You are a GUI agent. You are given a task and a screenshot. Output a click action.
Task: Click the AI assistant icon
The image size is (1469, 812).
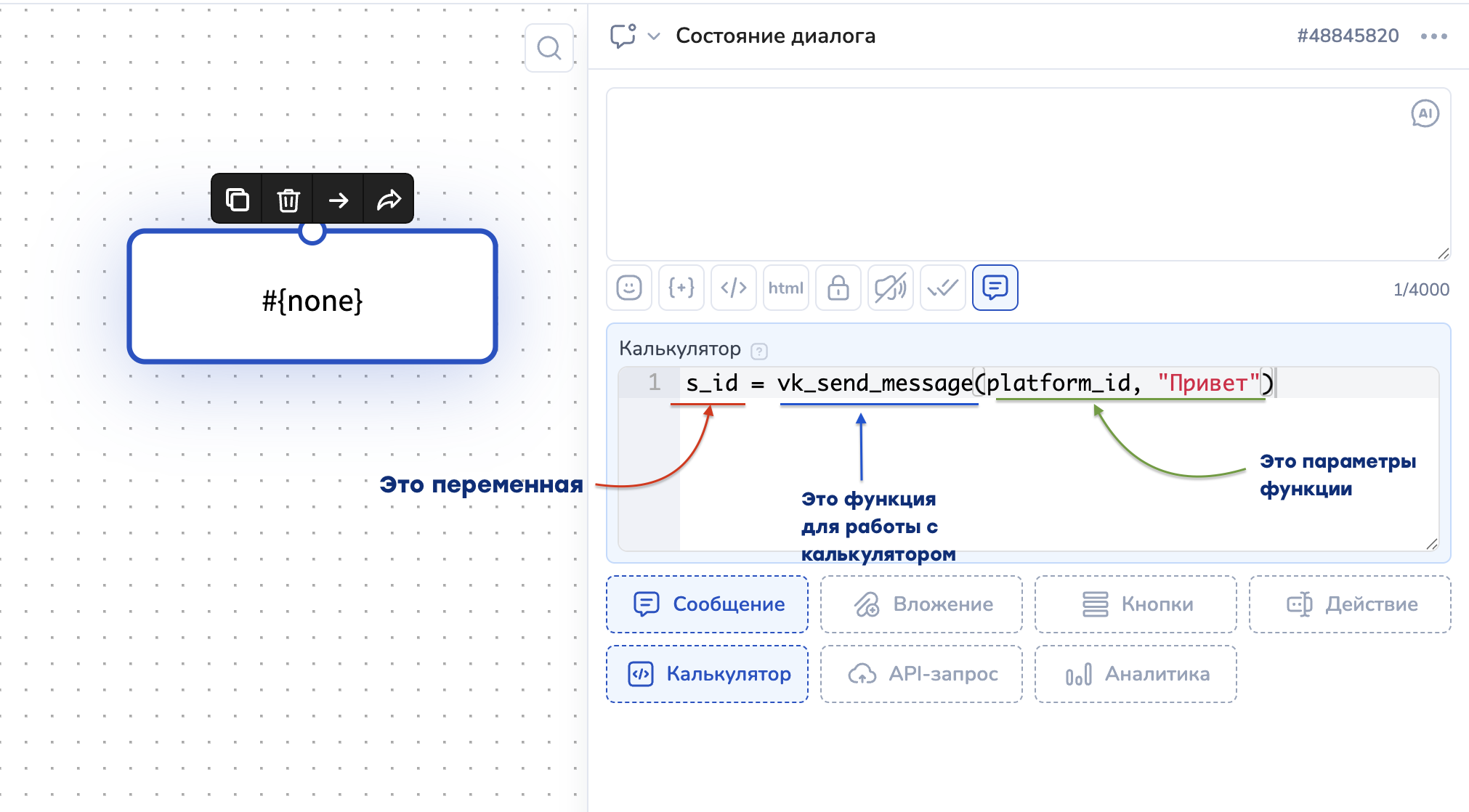tap(1424, 113)
